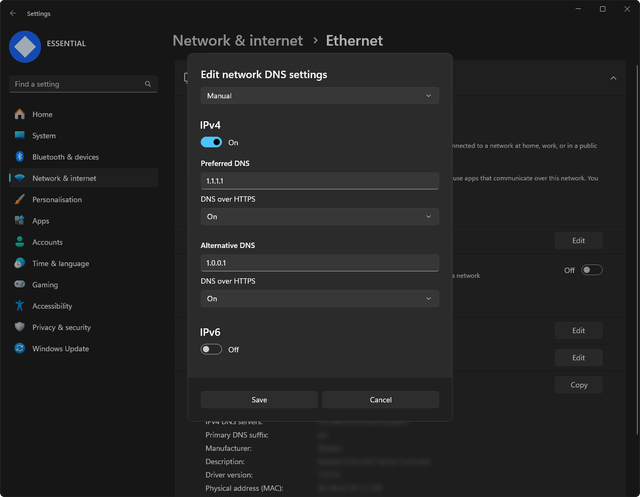Go to Accounts settings page
The height and width of the screenshot is (497, 640).
47,242
